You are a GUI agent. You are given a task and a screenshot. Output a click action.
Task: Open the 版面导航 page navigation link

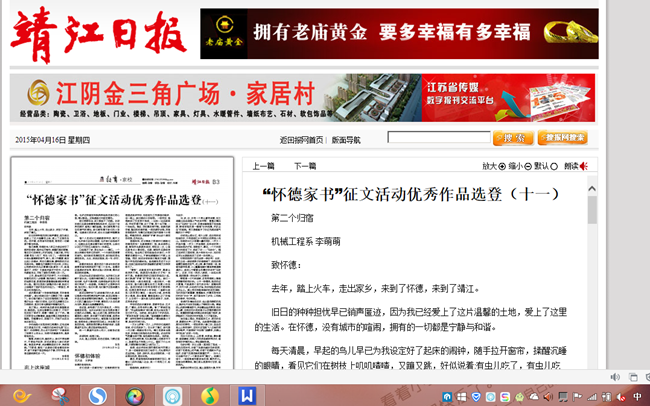tap(346, 140)
